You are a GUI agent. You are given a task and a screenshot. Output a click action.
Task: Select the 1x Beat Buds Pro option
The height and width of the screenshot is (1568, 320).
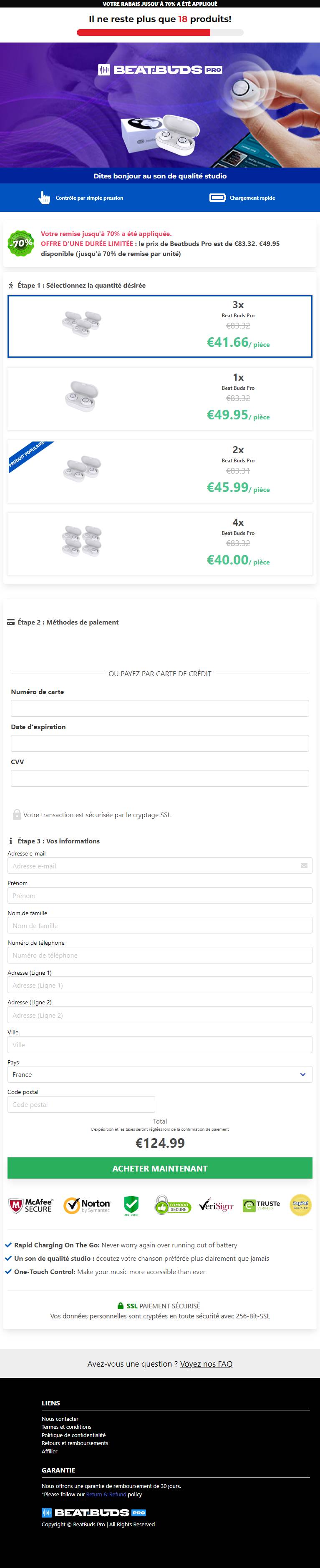[160, 399]
